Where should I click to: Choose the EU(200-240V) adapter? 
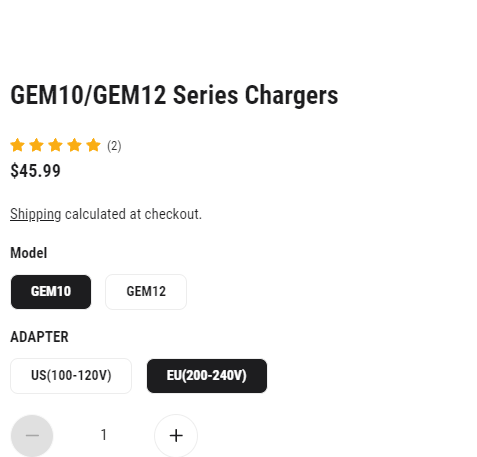pyautogui.click(x=207, y=376)
